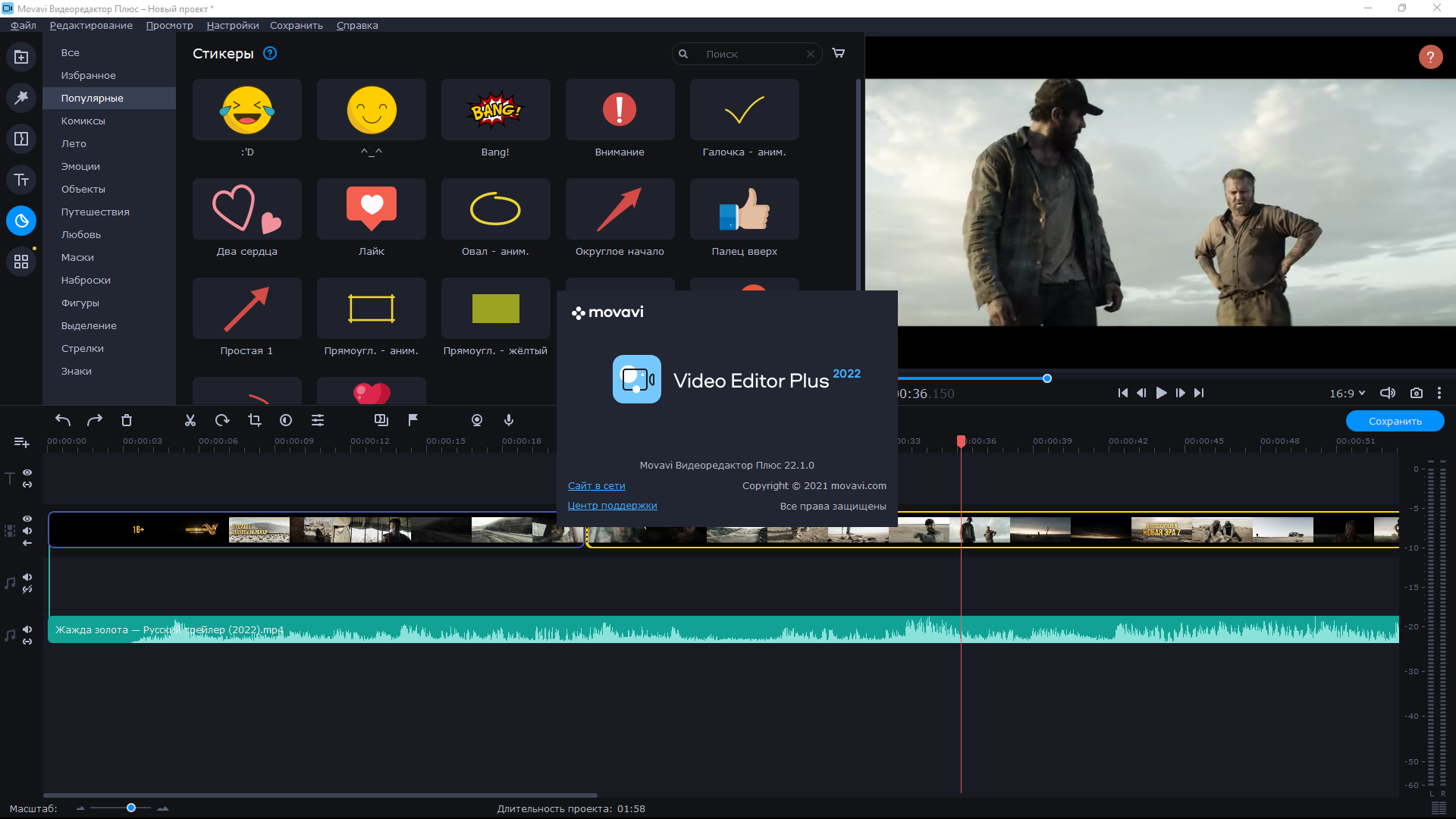Open the preview three-dot options menu
The width and height of the screenshot is (1456, 819).
pos(1439,393)
